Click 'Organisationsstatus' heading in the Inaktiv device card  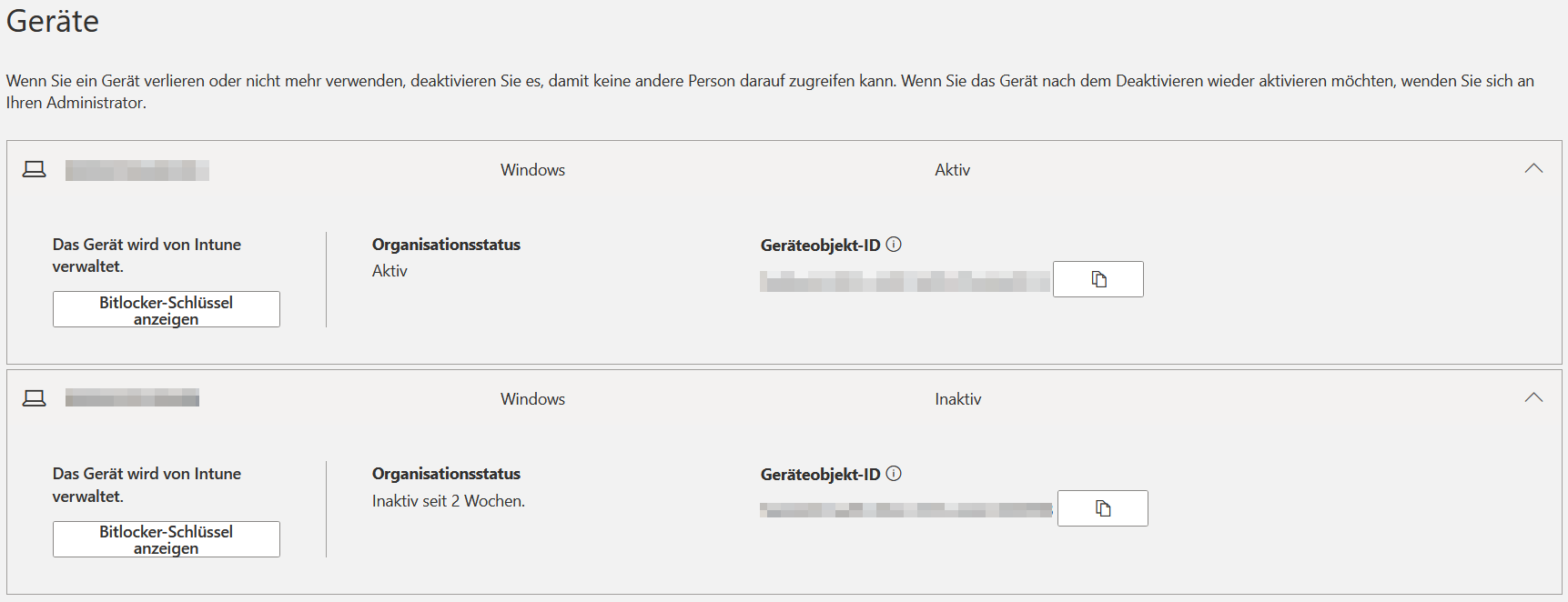446,474
